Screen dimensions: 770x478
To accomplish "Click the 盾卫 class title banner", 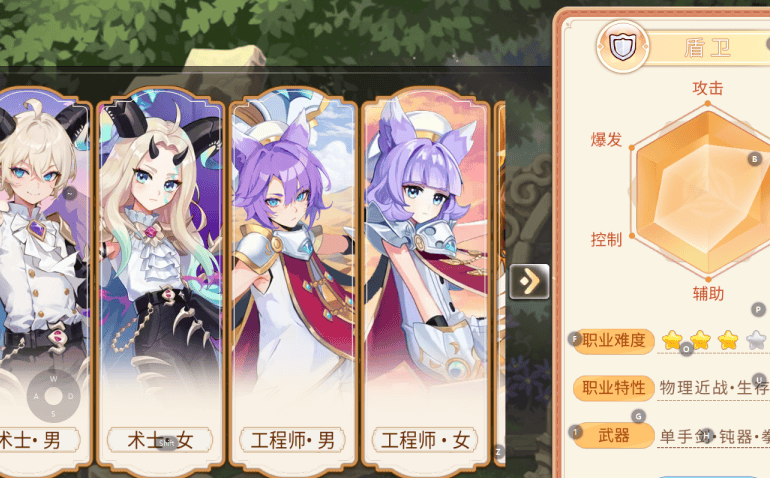I will click(709, 48).
